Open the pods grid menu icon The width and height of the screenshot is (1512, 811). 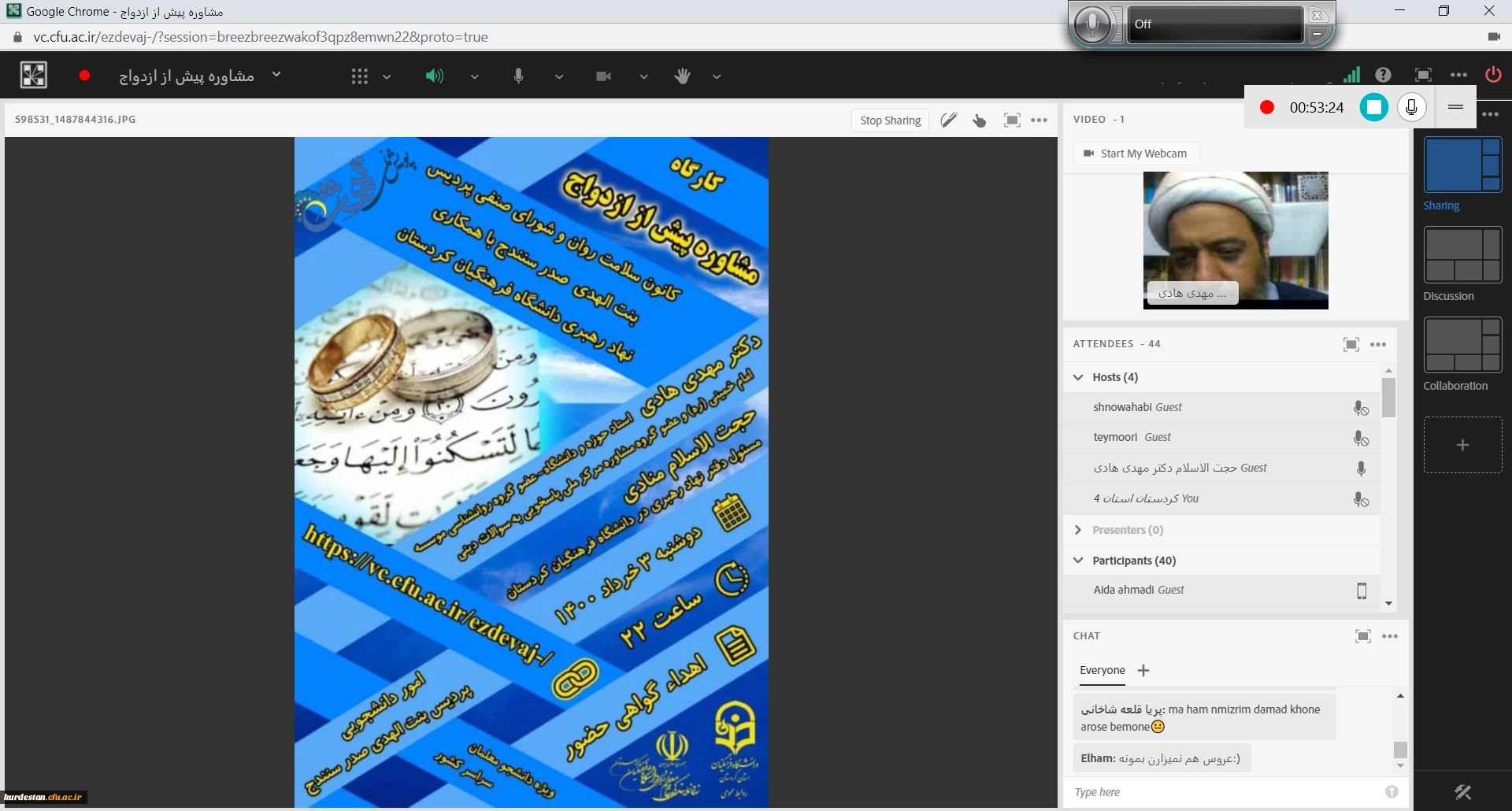click(360, 76)
